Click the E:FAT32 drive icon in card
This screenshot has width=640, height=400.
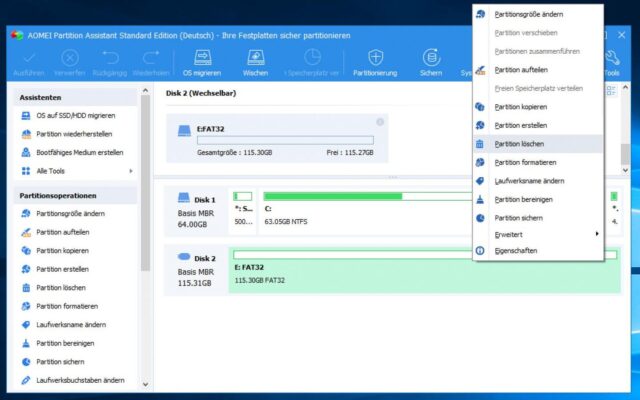tap(184, 131)
